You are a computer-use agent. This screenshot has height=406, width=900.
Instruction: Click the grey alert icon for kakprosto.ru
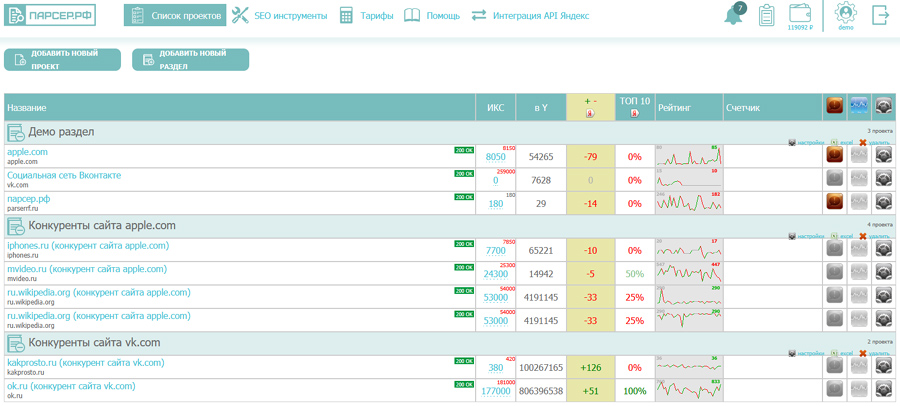(835, 366)
